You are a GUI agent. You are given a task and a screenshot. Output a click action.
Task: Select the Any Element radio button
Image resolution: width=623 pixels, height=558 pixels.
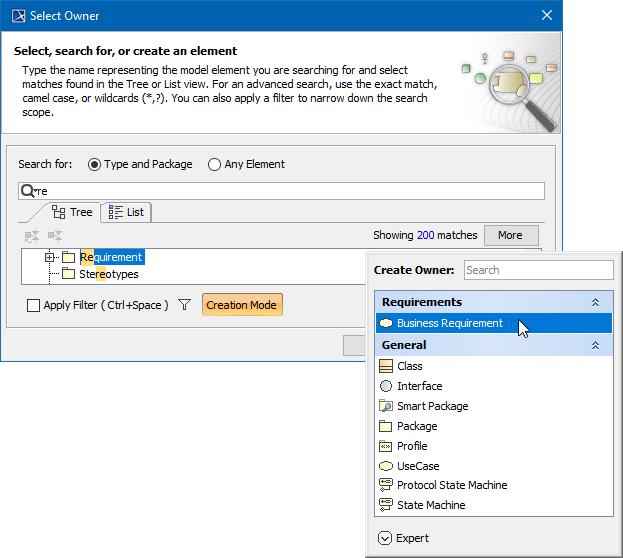(214, 164)
